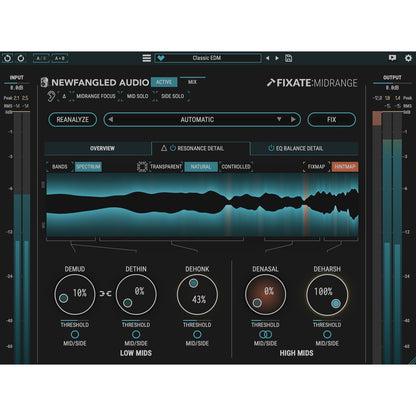Click the DEHONK knob puck
The width and height of the screenshot is (416, 416).
(x=193, y=283)
